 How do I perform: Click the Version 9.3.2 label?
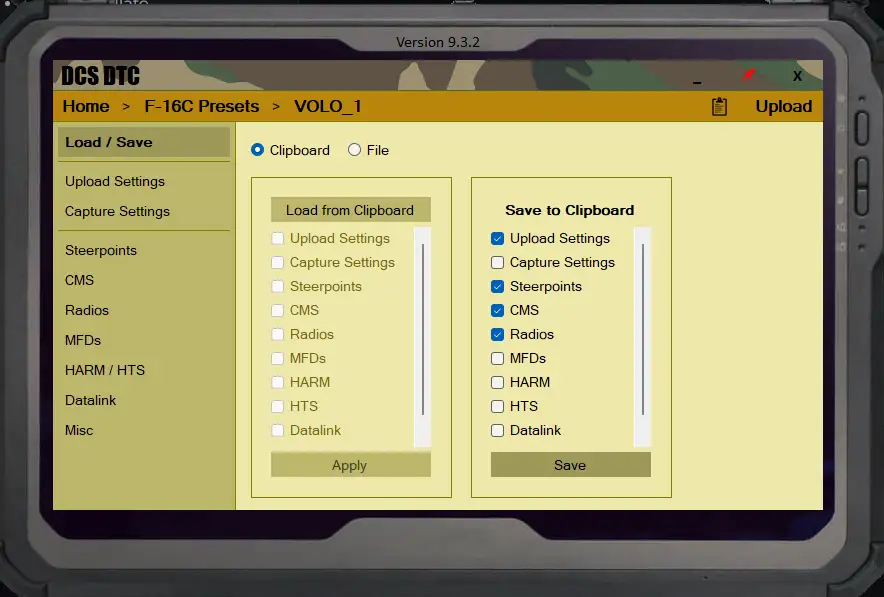click(x=437, y=42)
